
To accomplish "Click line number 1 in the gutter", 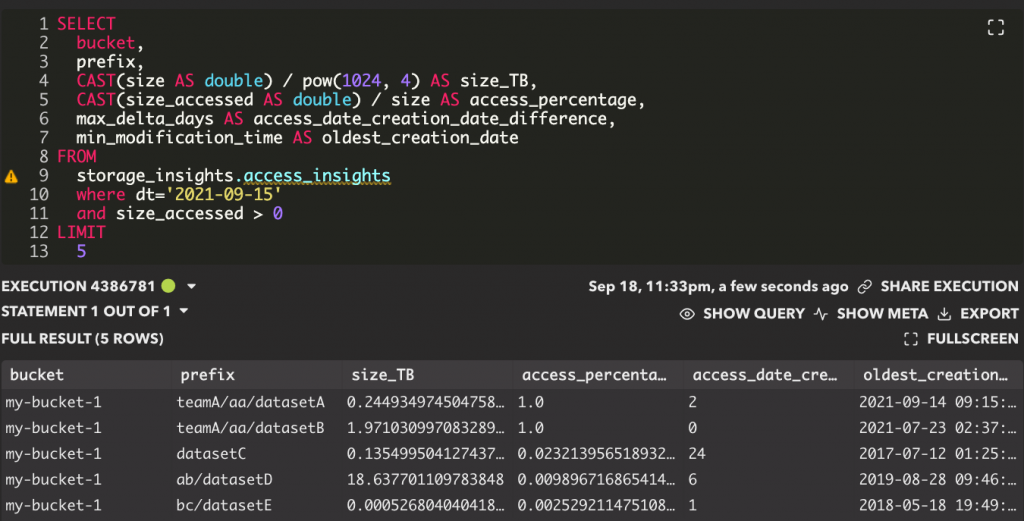I will (44, 24).
